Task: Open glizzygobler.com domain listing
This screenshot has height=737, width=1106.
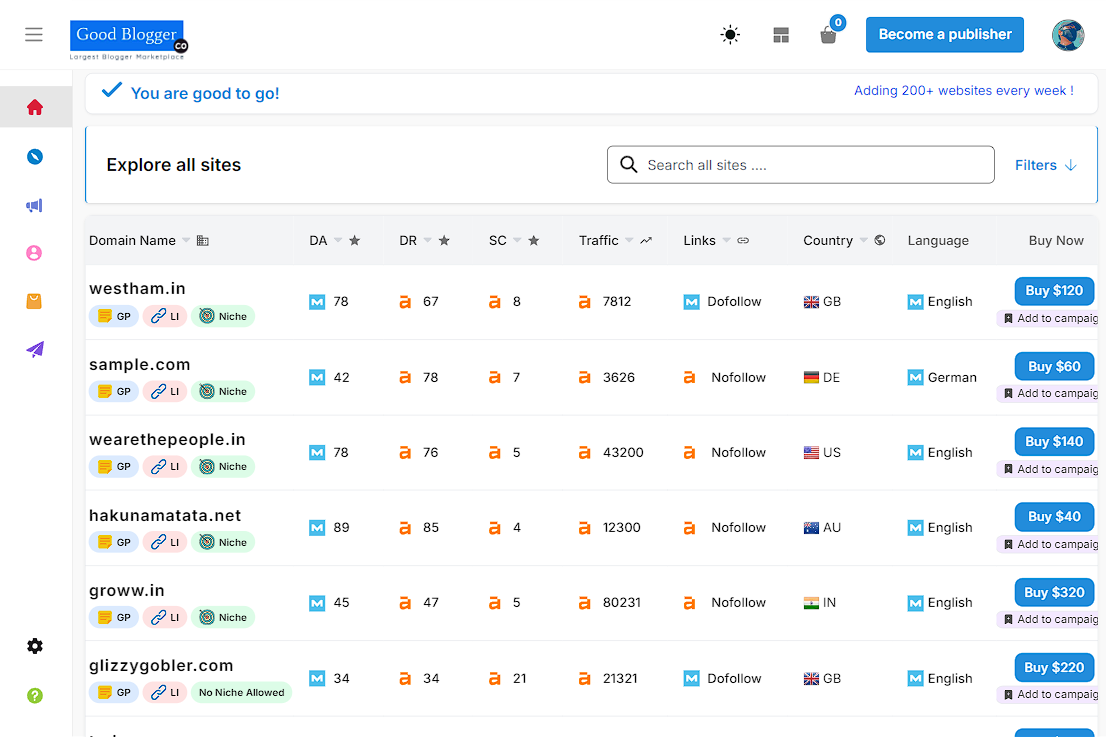Action: point(162,666)
